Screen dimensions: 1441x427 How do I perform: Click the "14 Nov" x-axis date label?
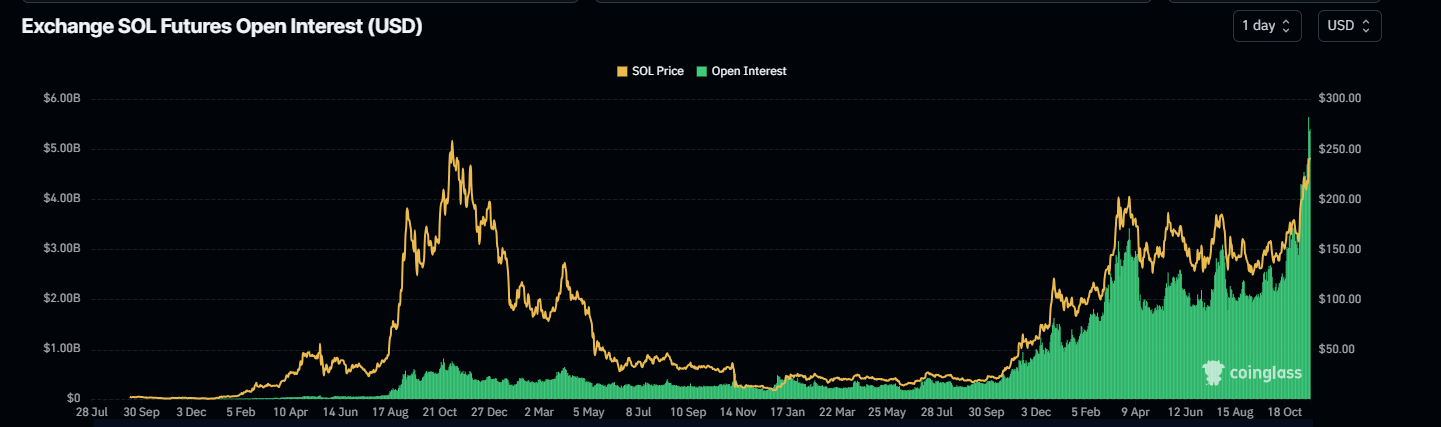click(738, 411)
